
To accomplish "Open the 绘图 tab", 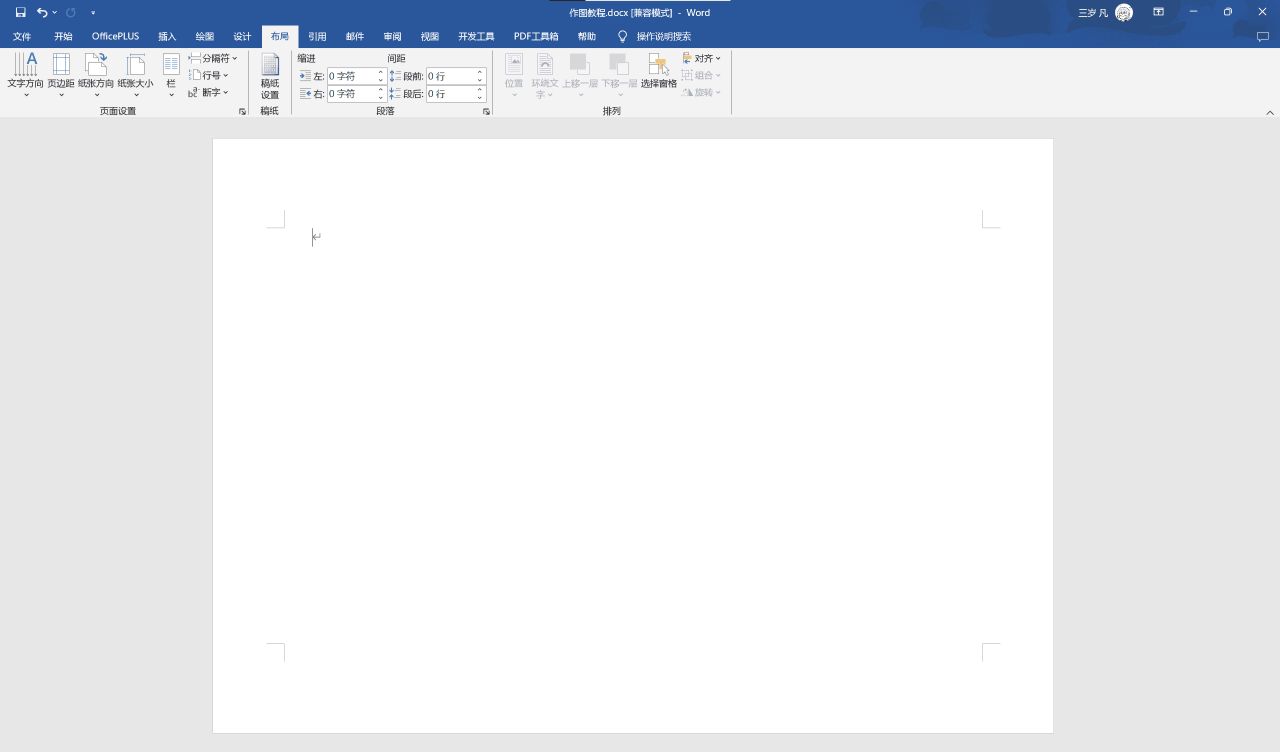I will (205, 36).
